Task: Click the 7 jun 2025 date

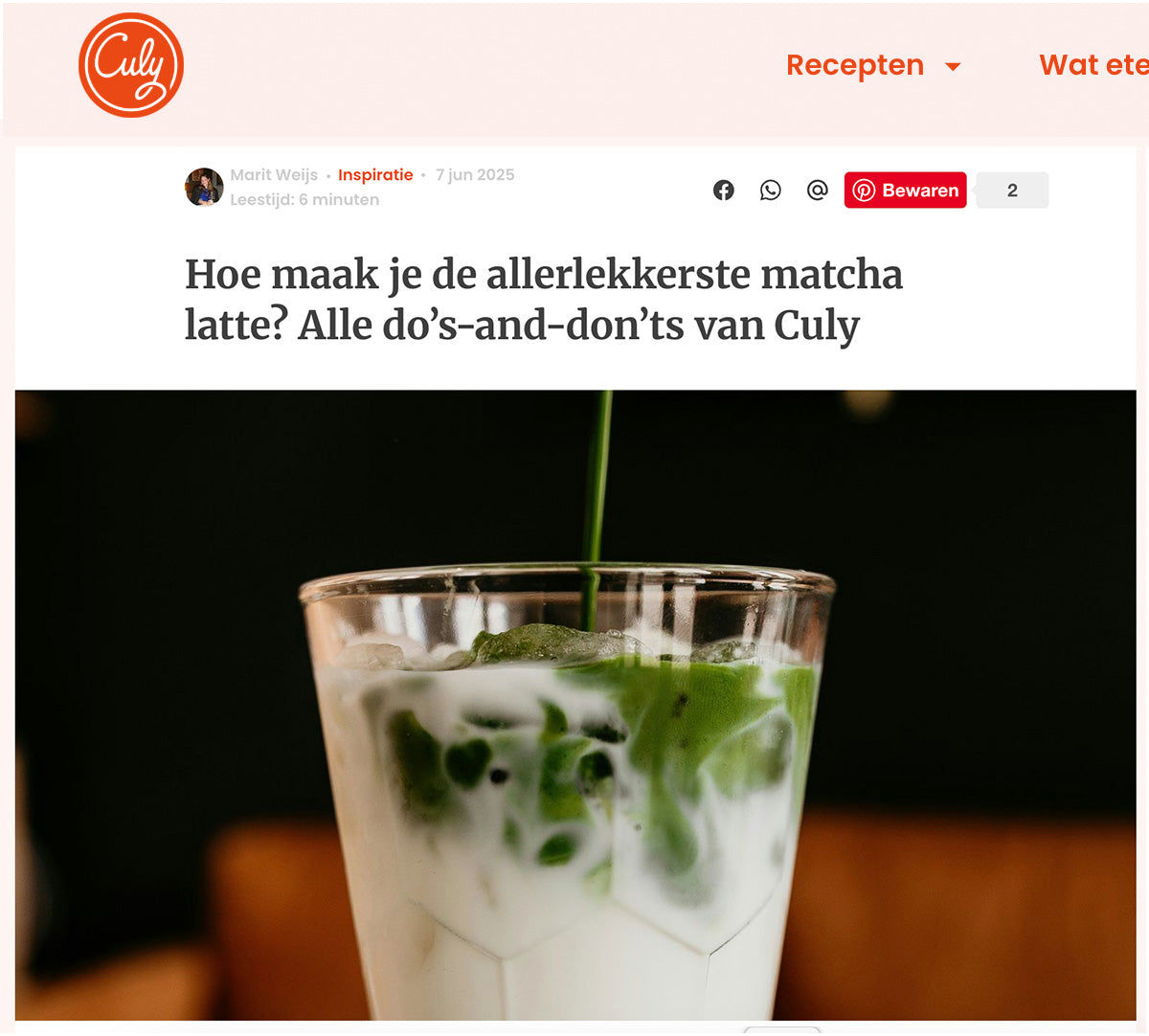Action: point(475,174)
